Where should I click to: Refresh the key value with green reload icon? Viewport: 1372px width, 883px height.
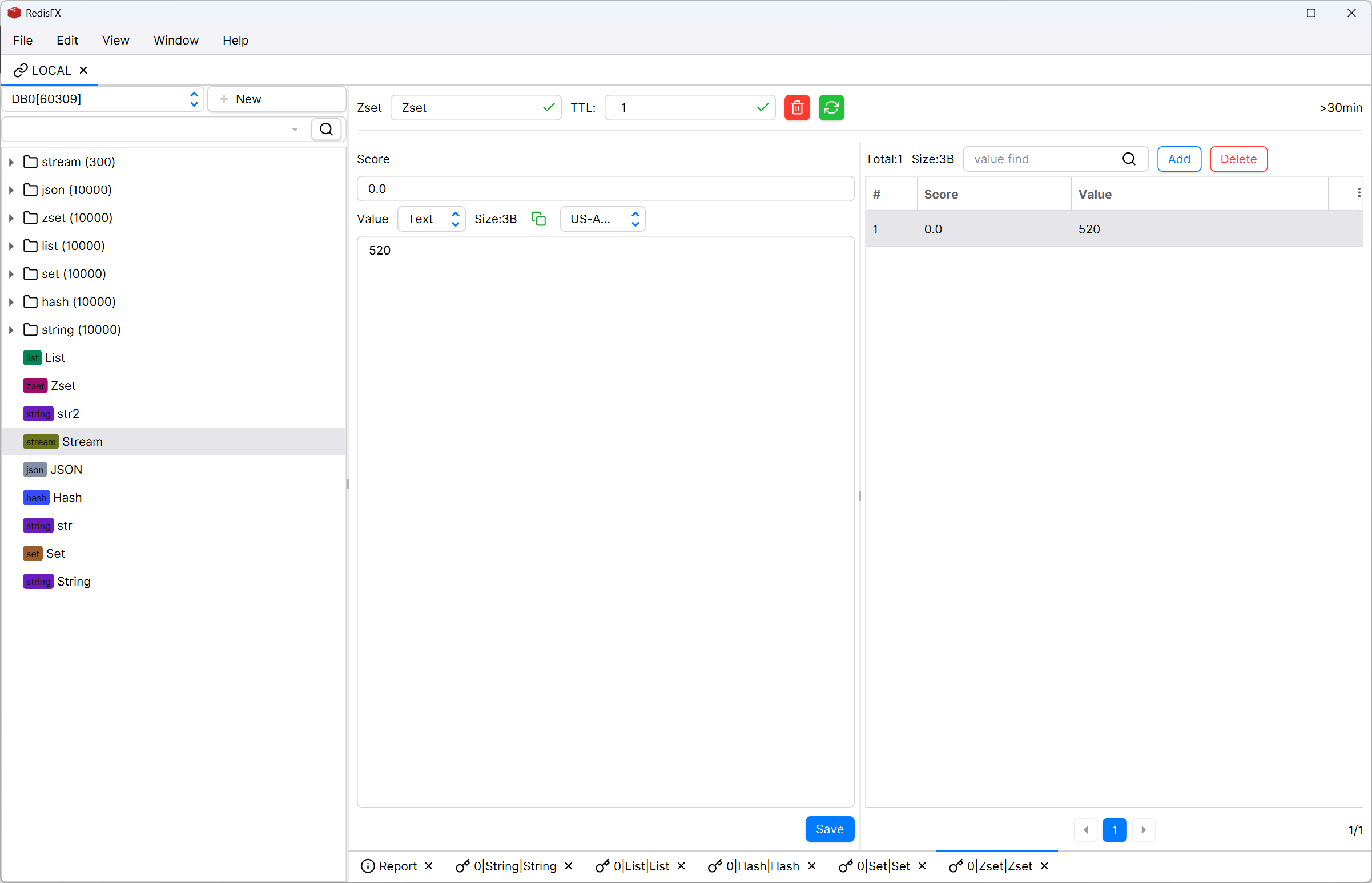831,107
